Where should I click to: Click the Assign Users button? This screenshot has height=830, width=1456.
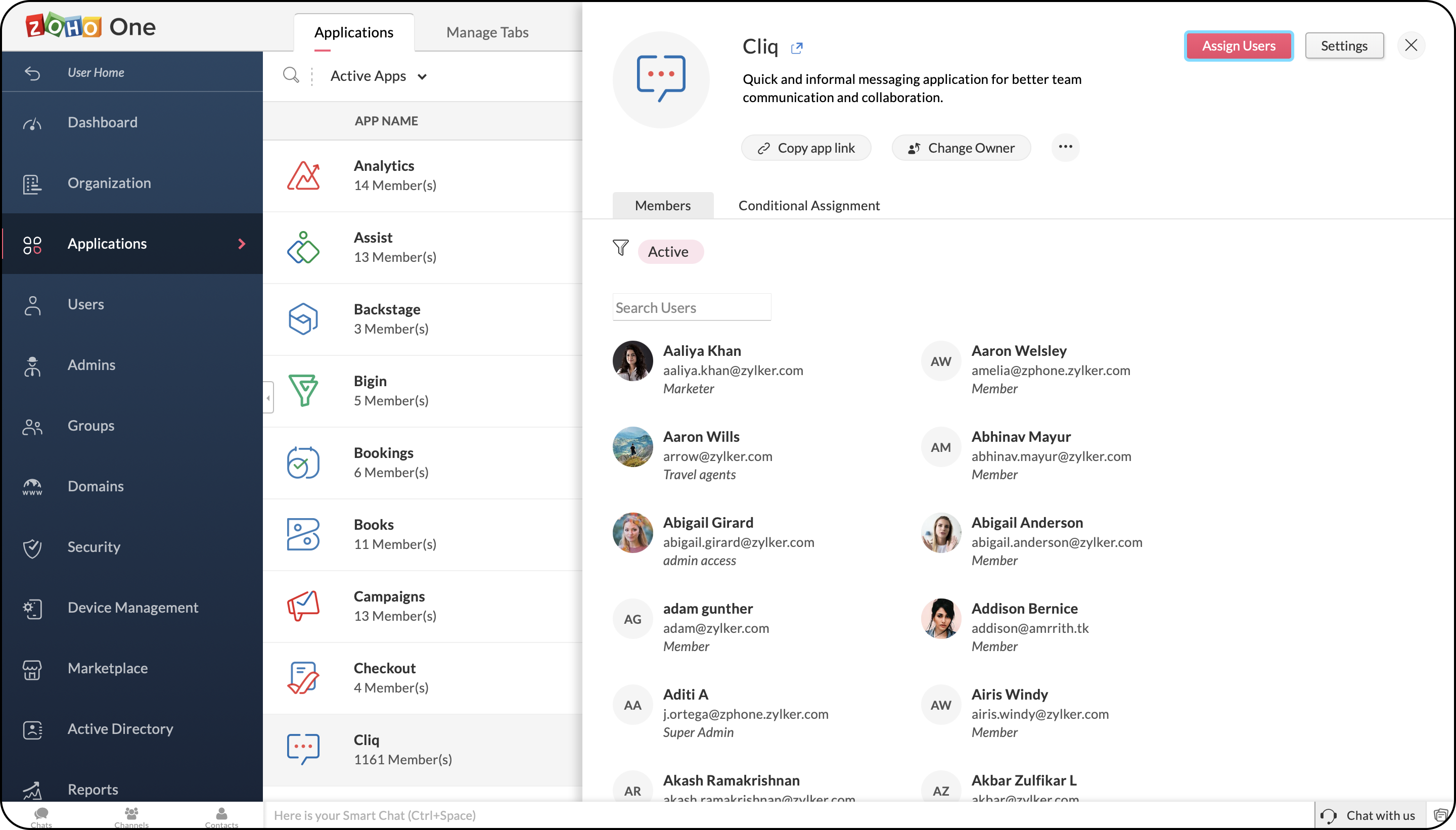(1238, 45)
